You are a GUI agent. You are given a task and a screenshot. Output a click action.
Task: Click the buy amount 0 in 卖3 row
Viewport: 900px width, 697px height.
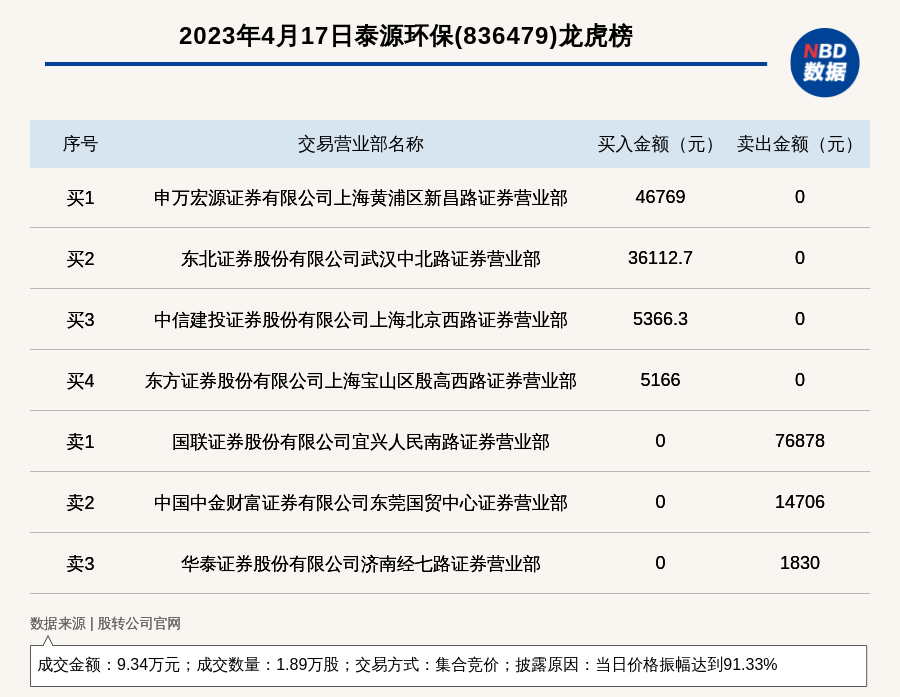(x=660, y=562)
